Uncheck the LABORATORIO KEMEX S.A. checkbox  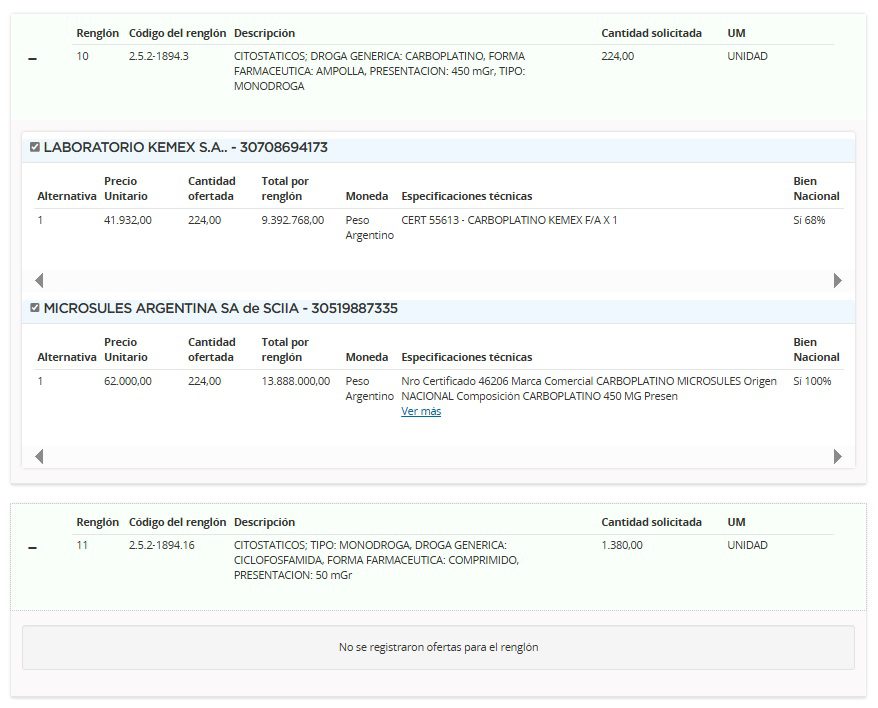click(35, 147)
